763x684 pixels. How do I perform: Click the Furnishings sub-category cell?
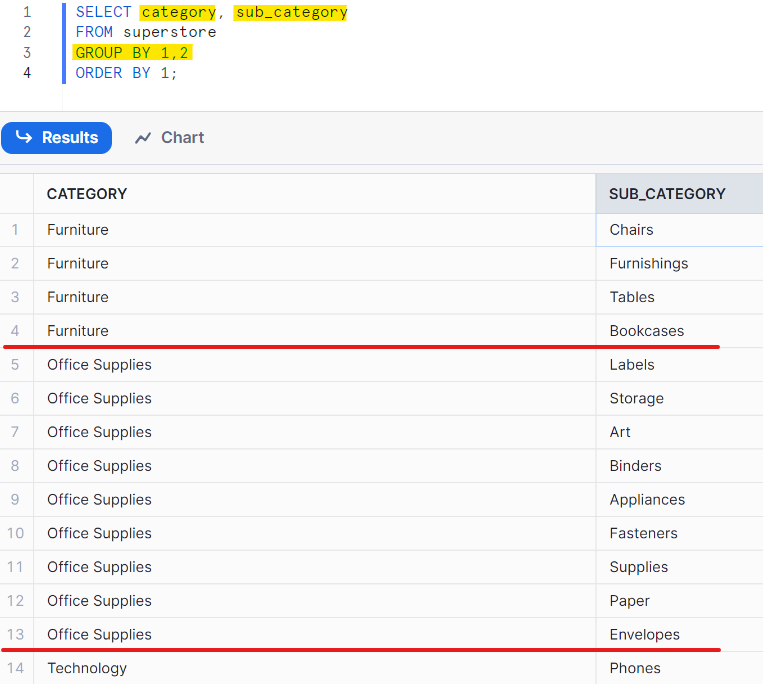pyautogui.click(x=648, y=264)
